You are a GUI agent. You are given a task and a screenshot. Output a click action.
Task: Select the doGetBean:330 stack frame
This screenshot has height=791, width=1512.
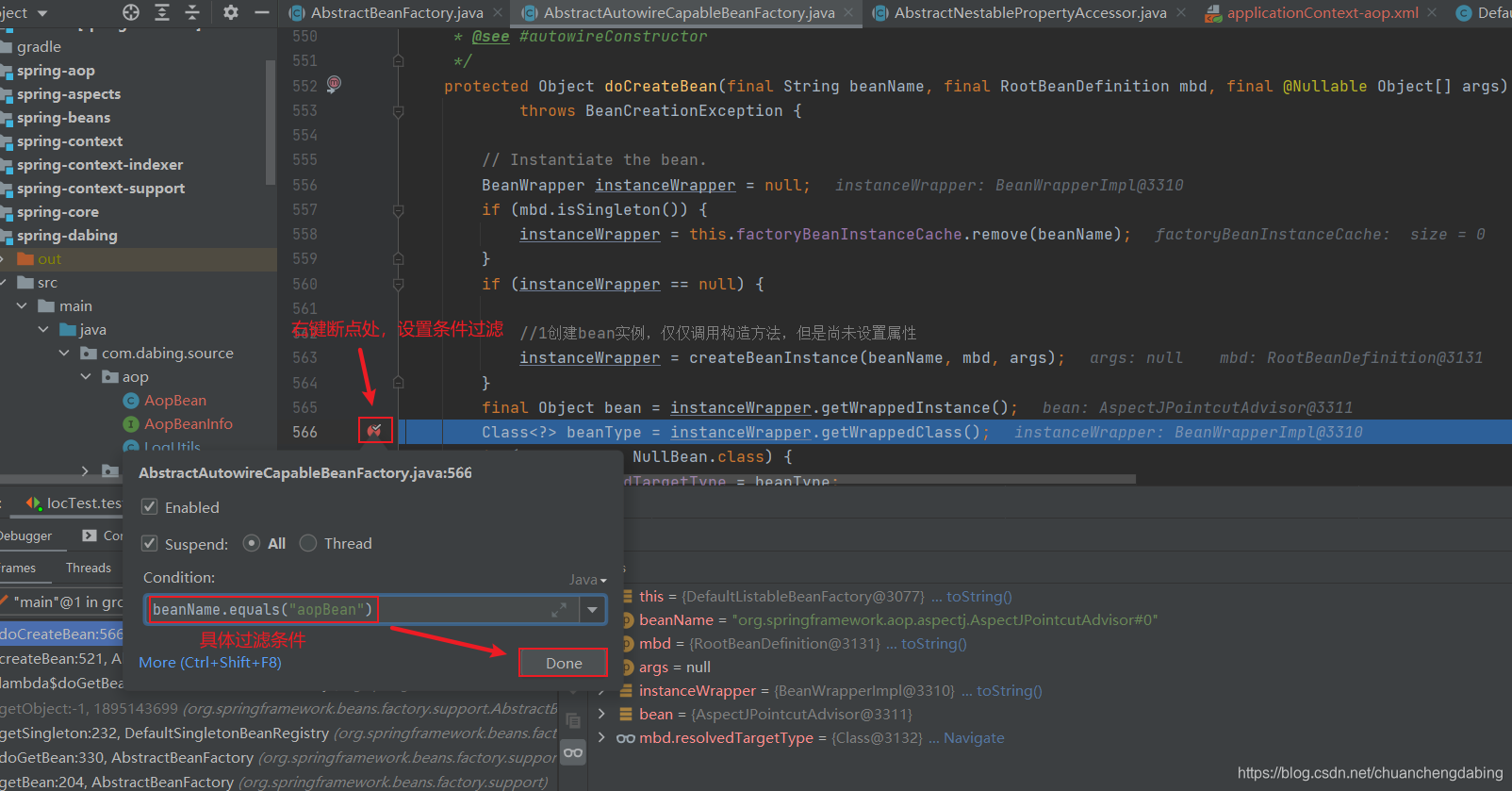coord(279,757)
